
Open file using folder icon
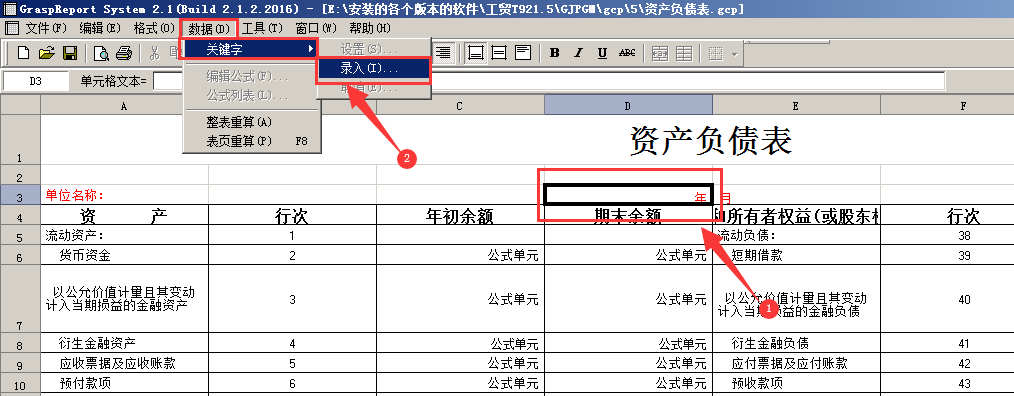coord(47,53)
